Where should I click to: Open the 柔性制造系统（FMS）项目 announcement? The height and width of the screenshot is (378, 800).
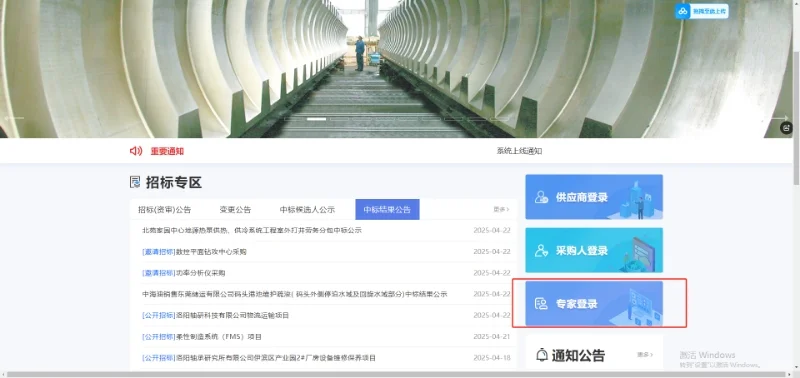(202, 337)
